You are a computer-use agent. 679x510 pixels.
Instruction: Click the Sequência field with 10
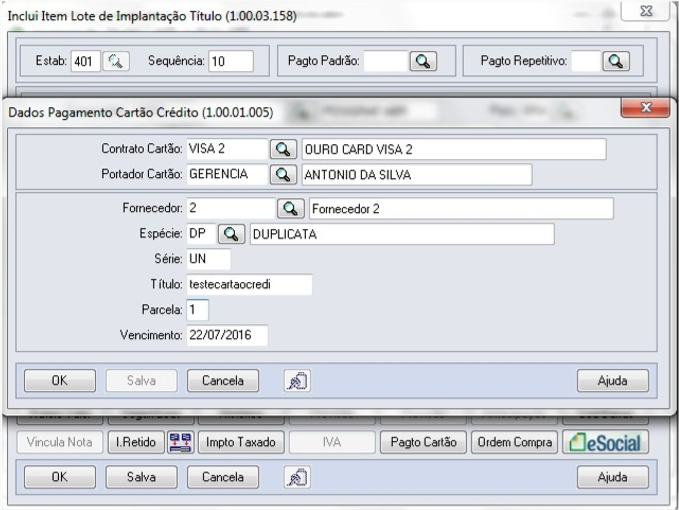231,61
